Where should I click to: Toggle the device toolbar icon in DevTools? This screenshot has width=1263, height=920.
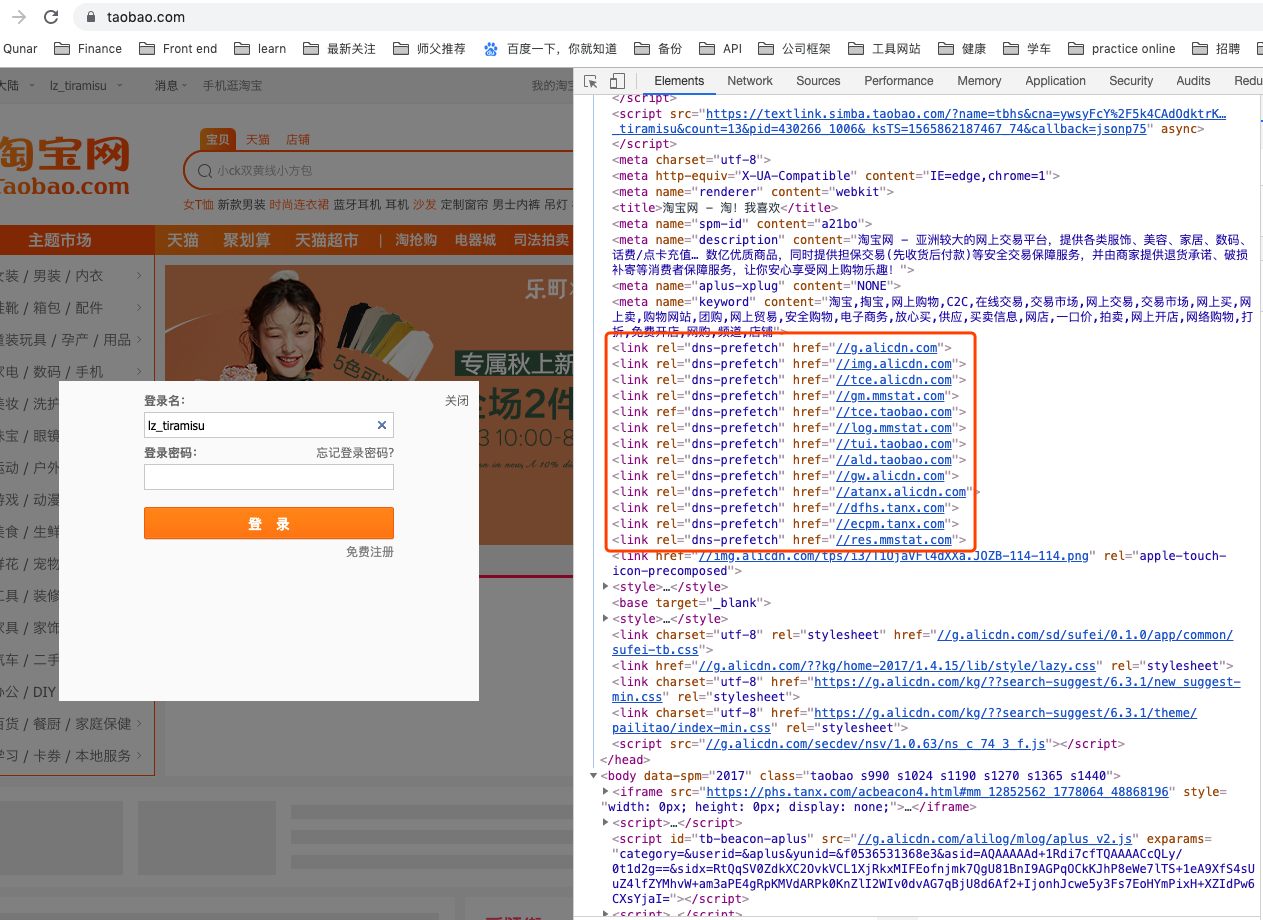(617, 81)
